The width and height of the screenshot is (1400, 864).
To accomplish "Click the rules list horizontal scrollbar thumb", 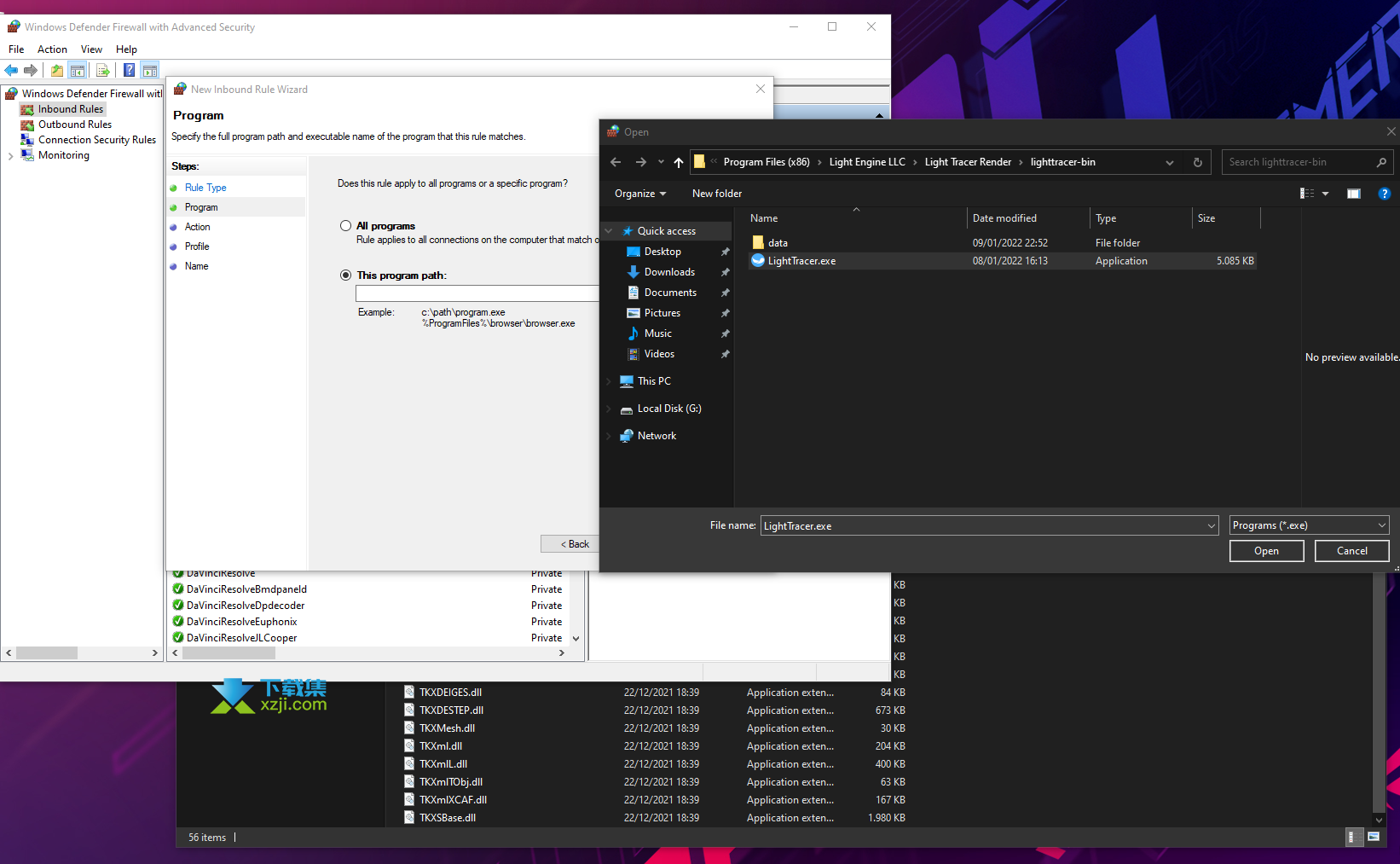I will (229, 653).
